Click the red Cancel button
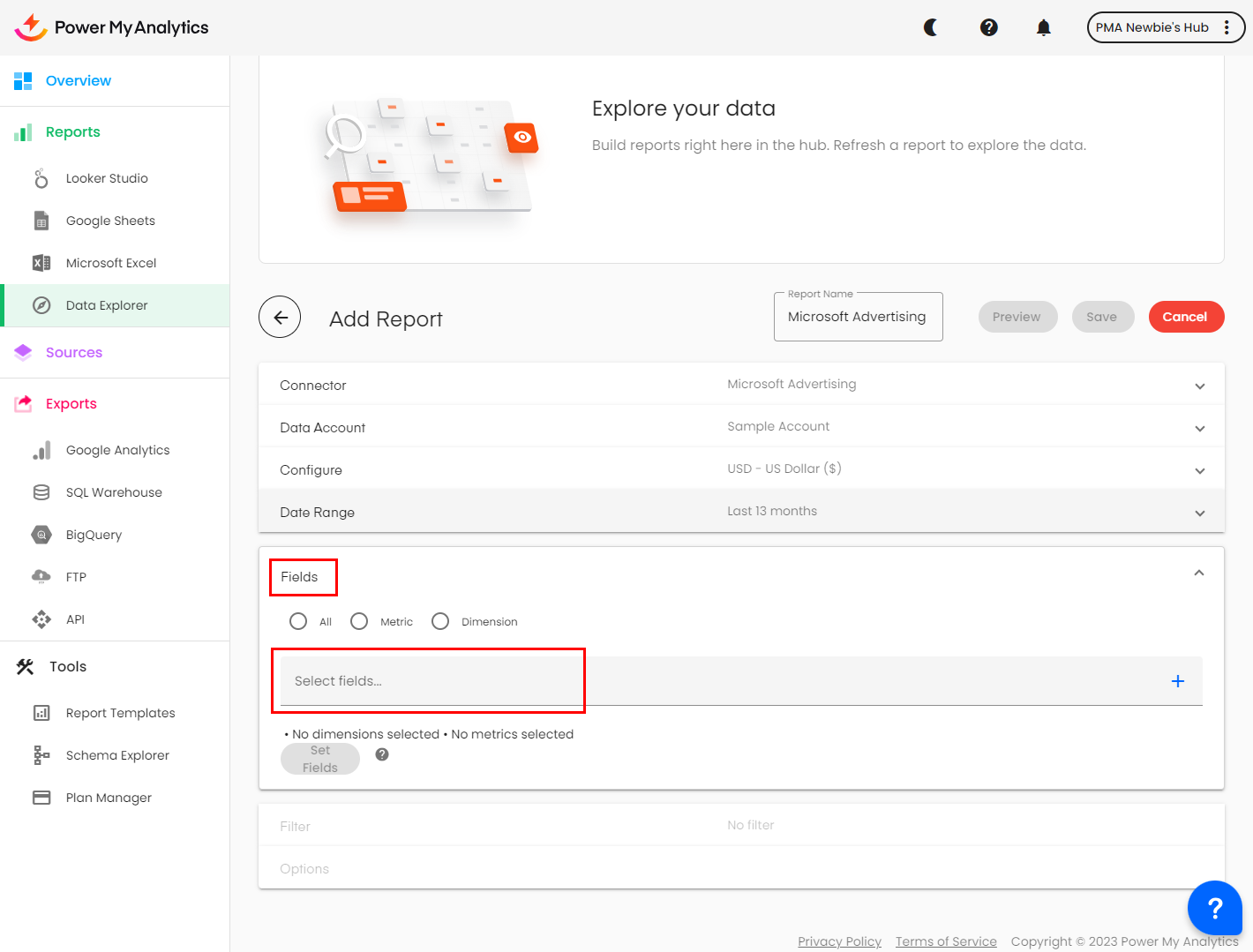The width and height of the screenshot is (1253, 952). [x=1185, y=317]
